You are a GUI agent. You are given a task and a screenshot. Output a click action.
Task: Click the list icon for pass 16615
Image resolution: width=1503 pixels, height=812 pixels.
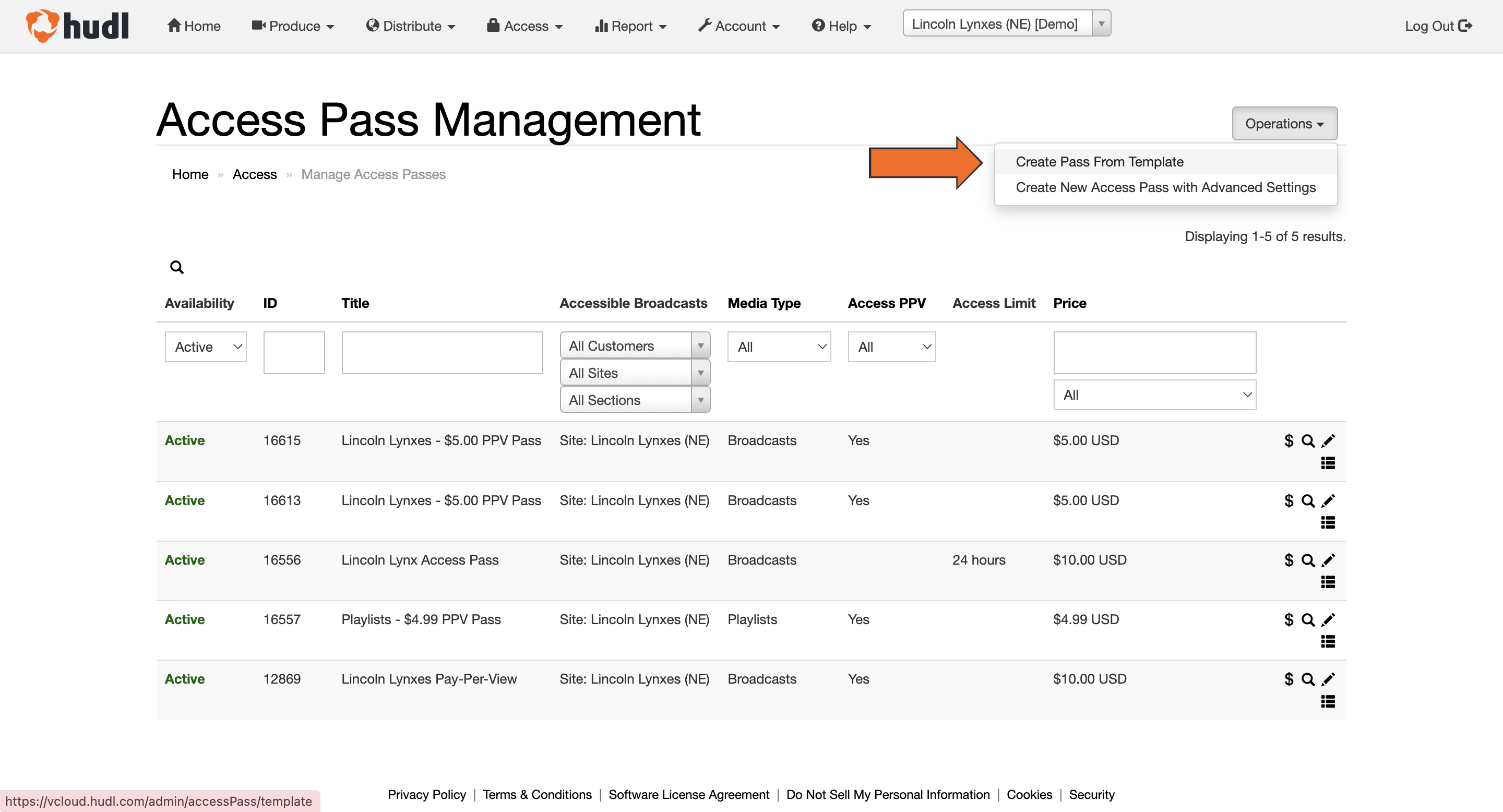[x=1328, y=463]
